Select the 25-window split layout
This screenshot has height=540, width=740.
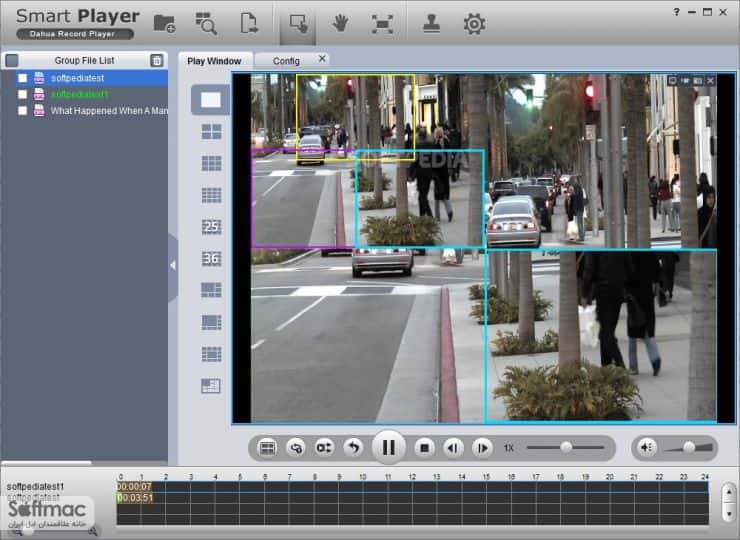(211, 227)
